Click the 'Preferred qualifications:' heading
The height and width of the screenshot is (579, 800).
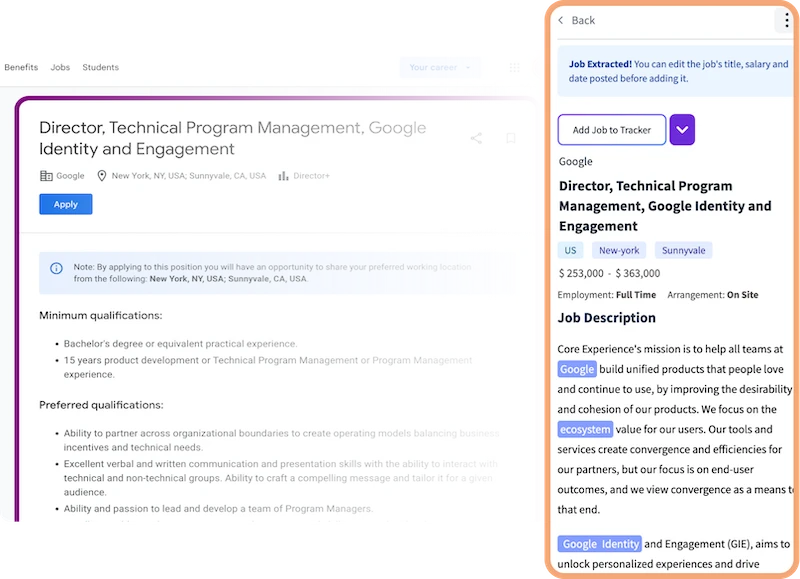[x=102, y=405]
